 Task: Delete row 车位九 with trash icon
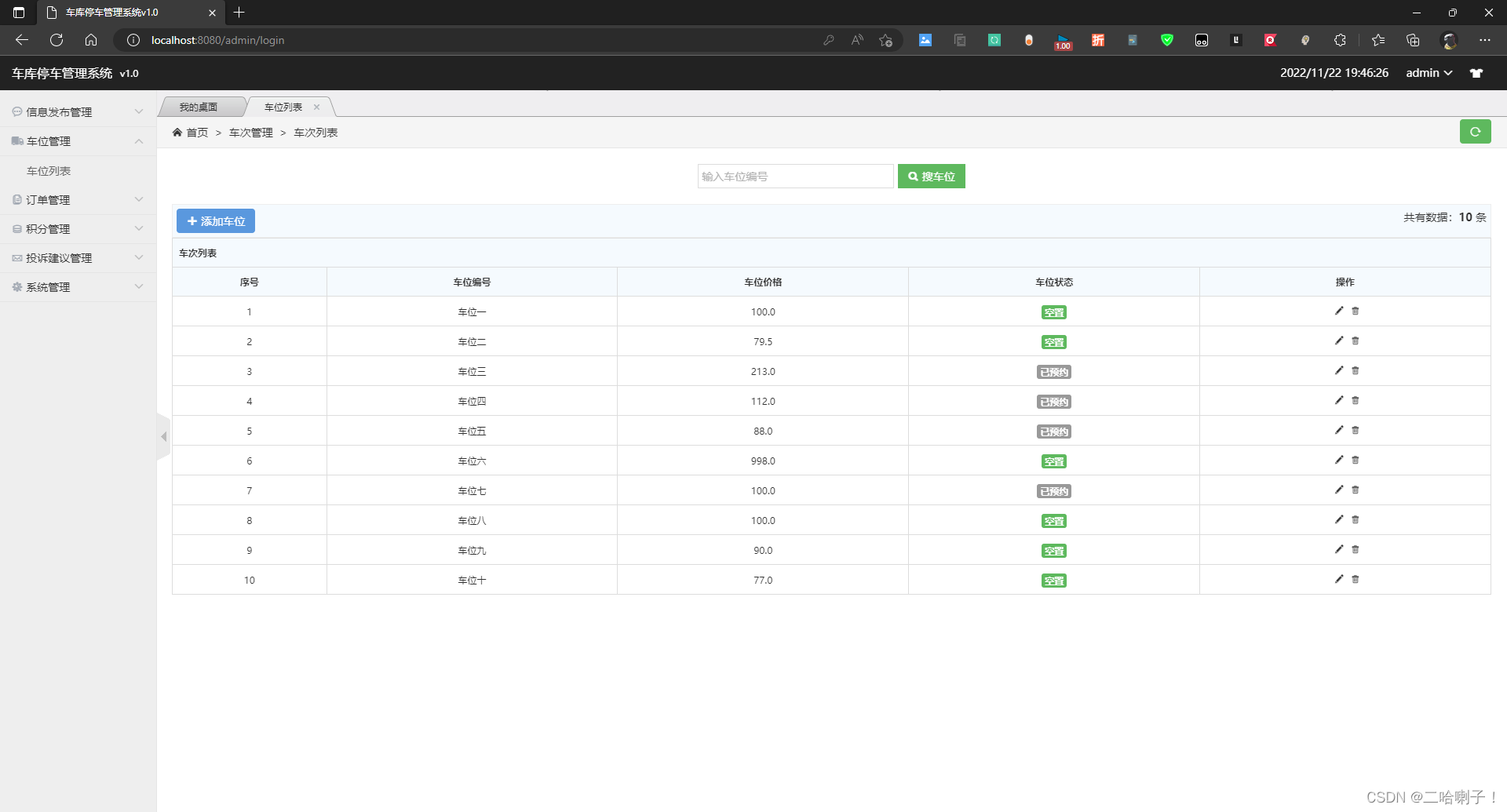[x=1356, y=549]
